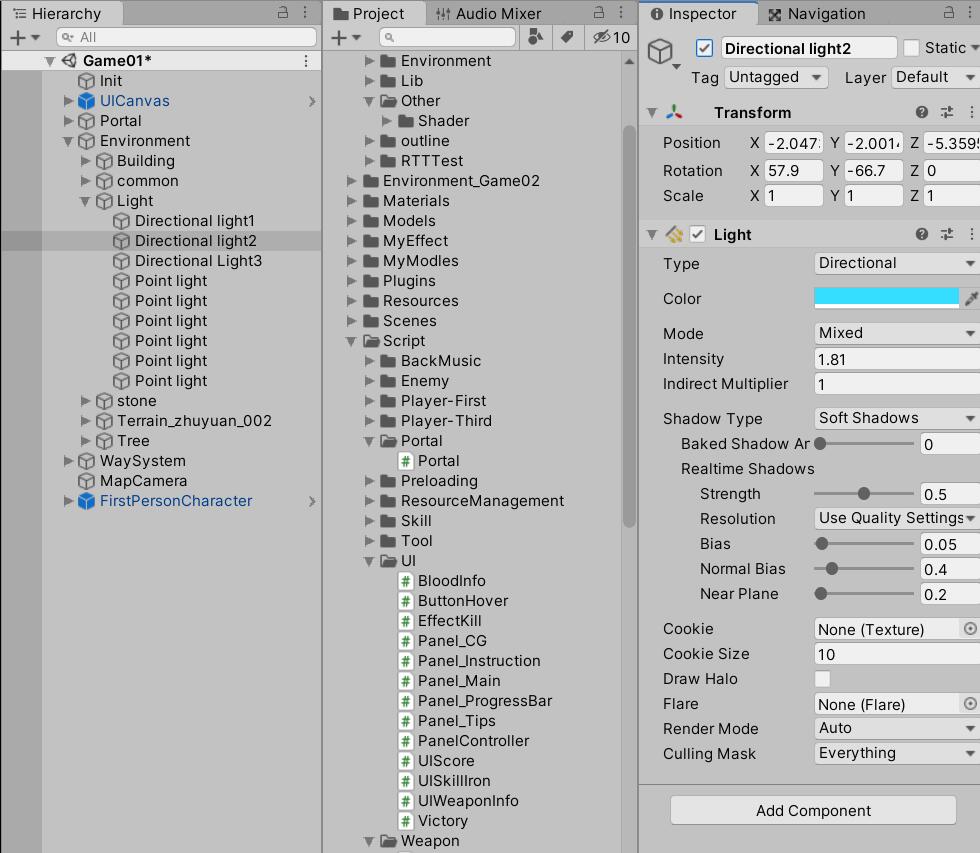Open the Inspector panel kebab menu
Viewport: 980px width, 853px height.
tap(971, 12)
